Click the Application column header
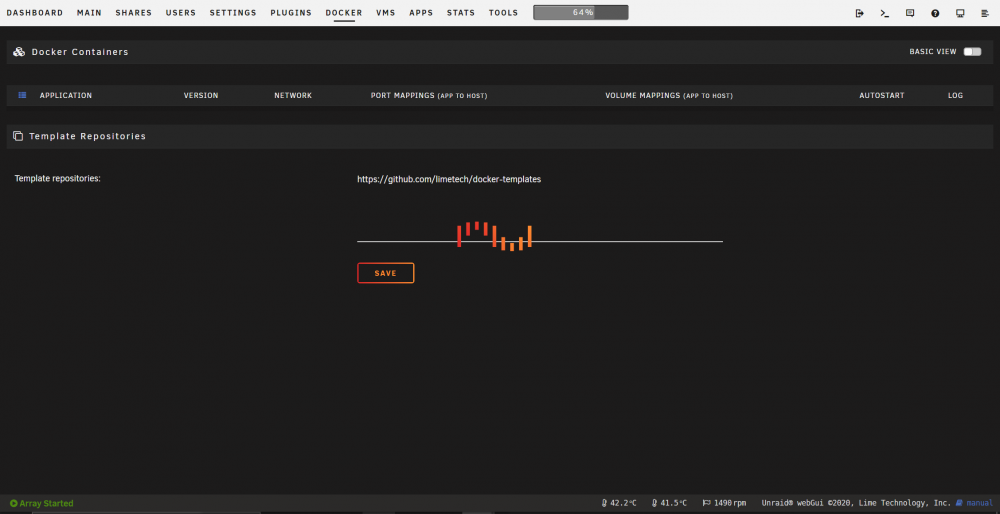This screenshot has height=514, width=1000. 66,96
